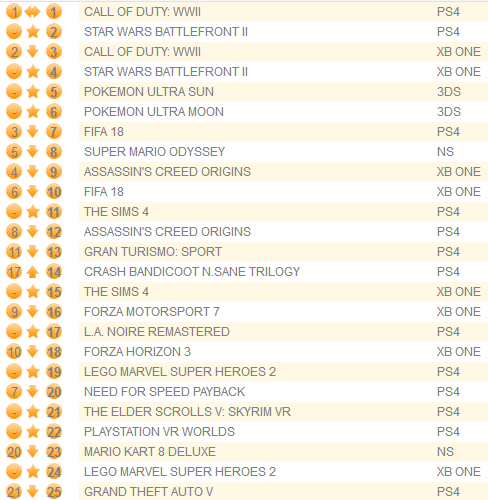Click the new-entry star beside Star Wars Battlefront II PS4
The height and width of the screenshot is (500, 488).
[33, 32]
